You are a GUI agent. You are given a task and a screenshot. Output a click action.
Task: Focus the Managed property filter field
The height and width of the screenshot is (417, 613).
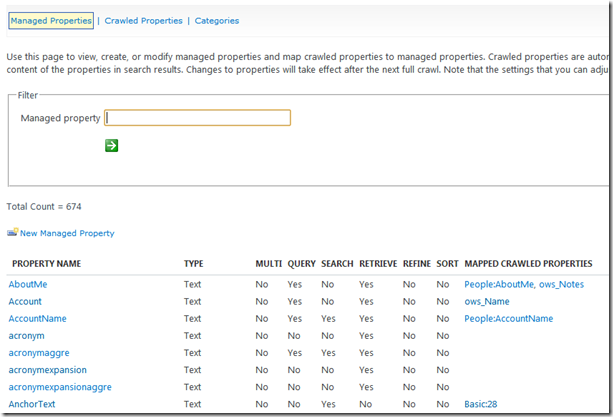[x=197, y=118]
